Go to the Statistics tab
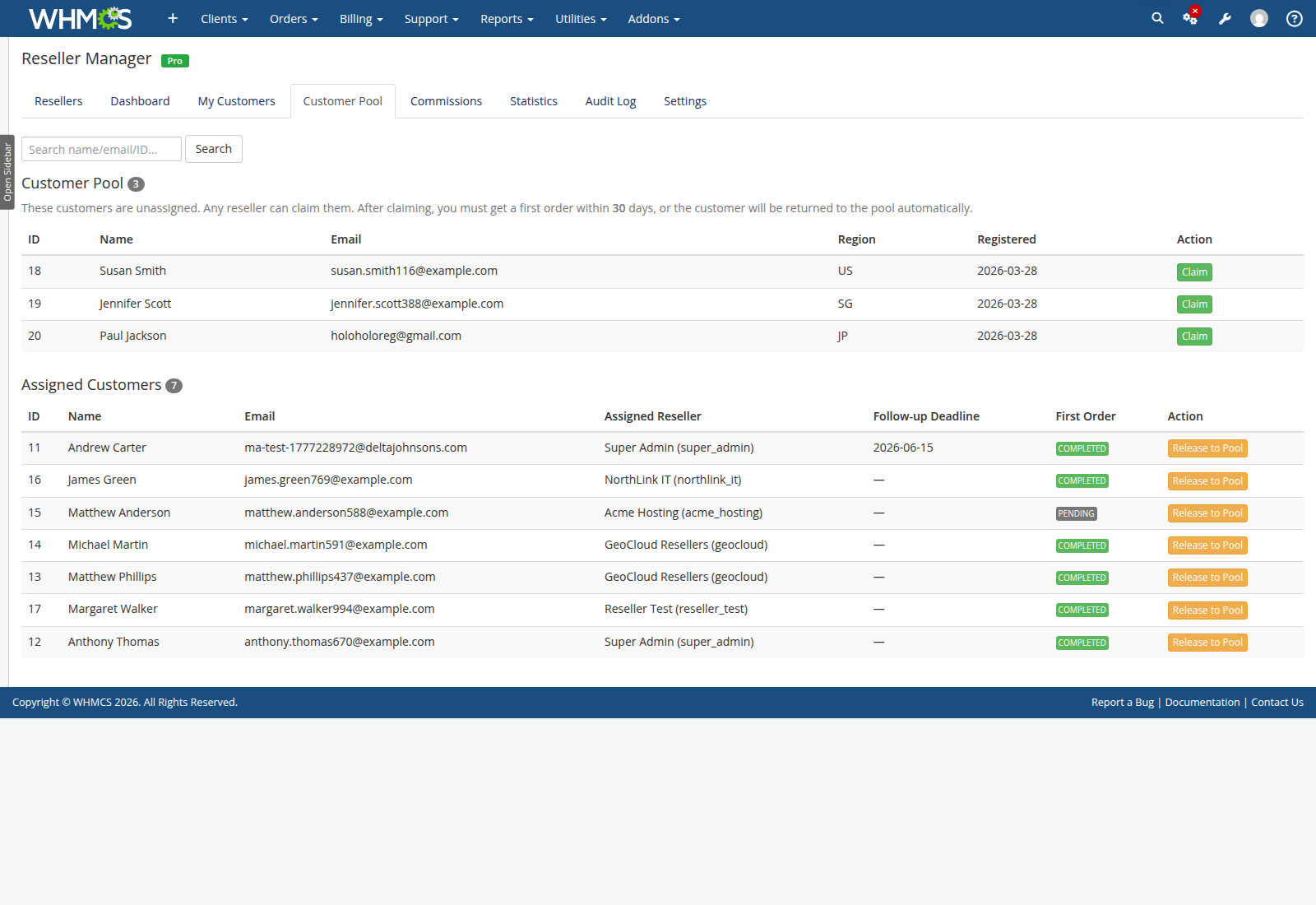 point(533,101)
